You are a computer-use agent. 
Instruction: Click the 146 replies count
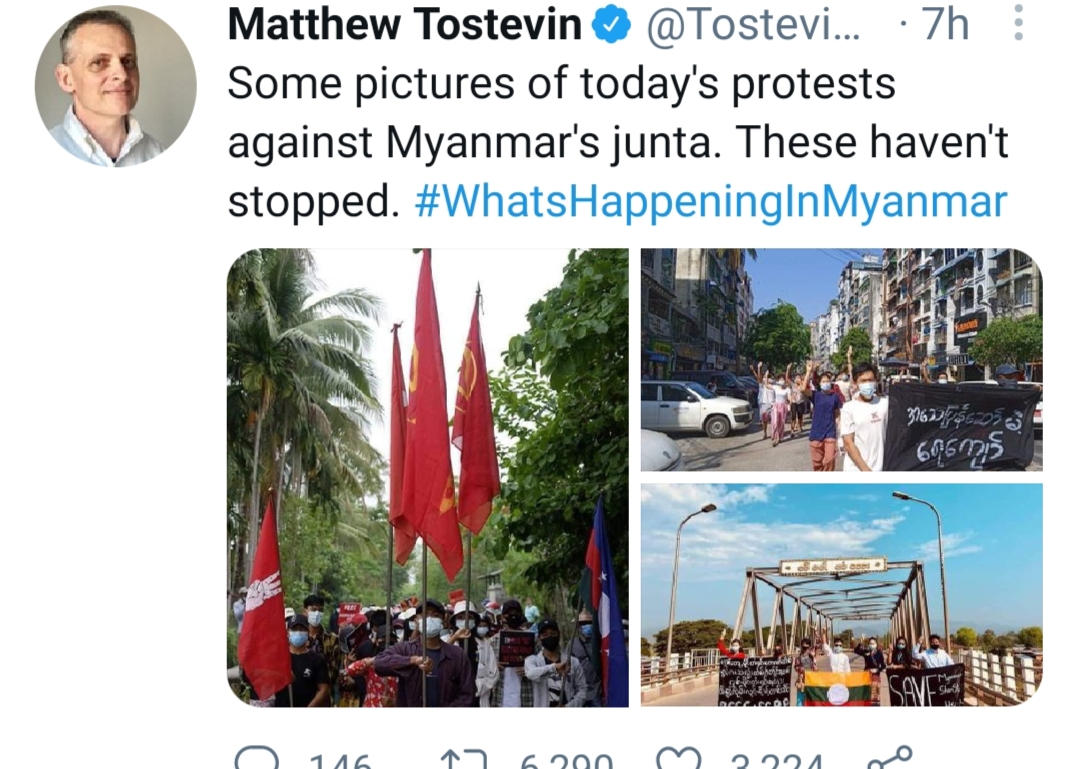pos(340,761)
